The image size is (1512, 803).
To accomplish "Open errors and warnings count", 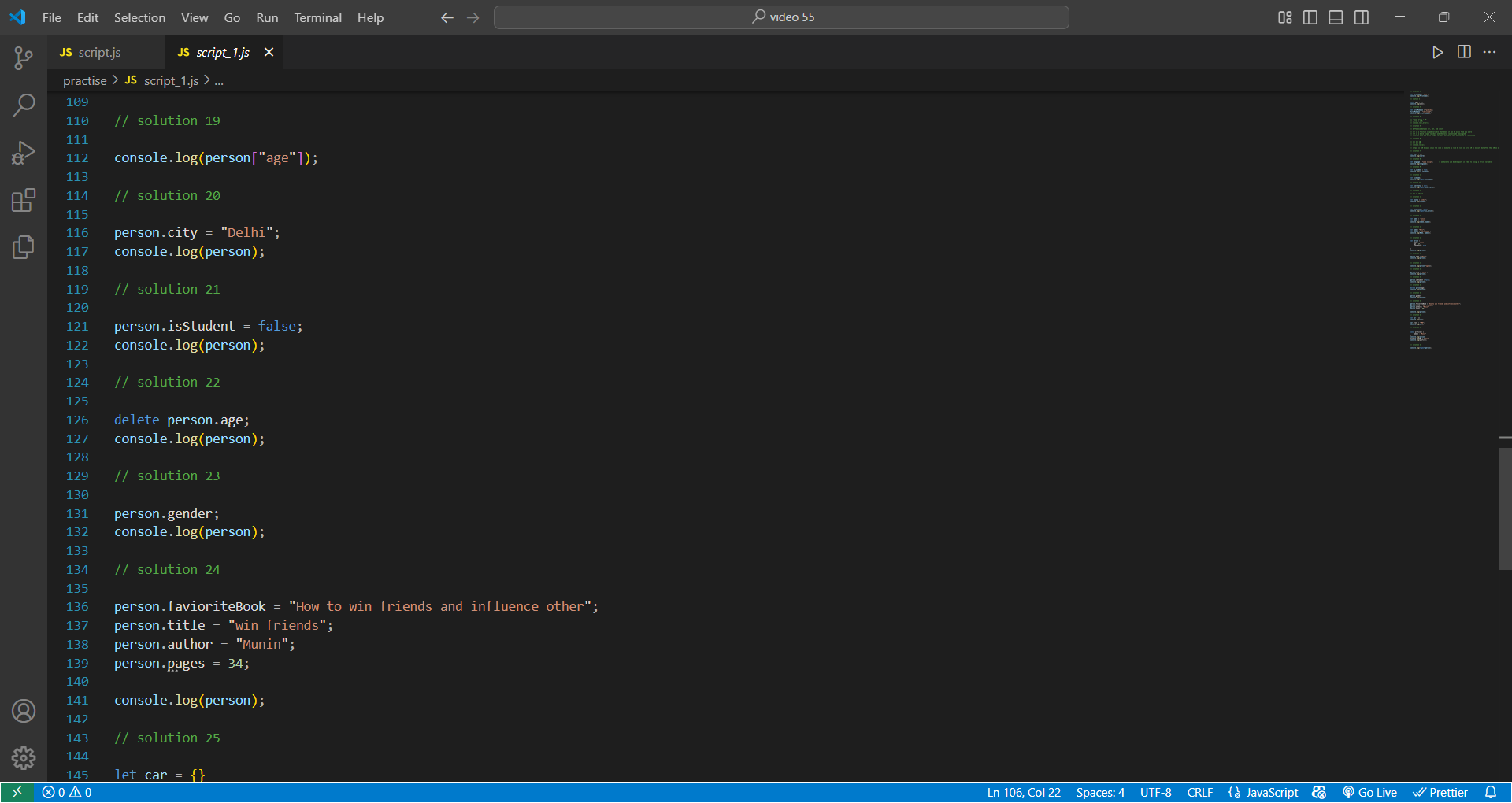I will tap(67, 793).
